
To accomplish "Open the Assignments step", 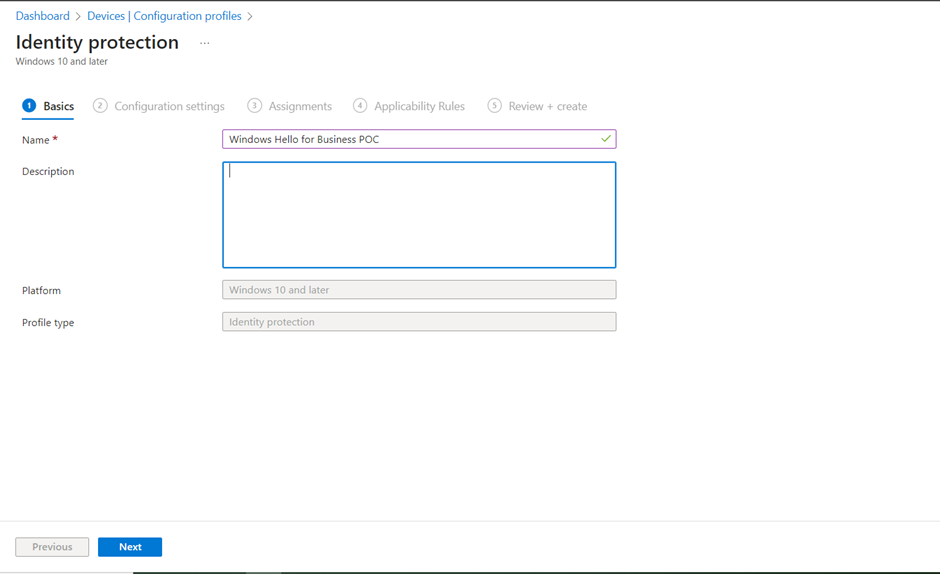I will click(290, 106).
